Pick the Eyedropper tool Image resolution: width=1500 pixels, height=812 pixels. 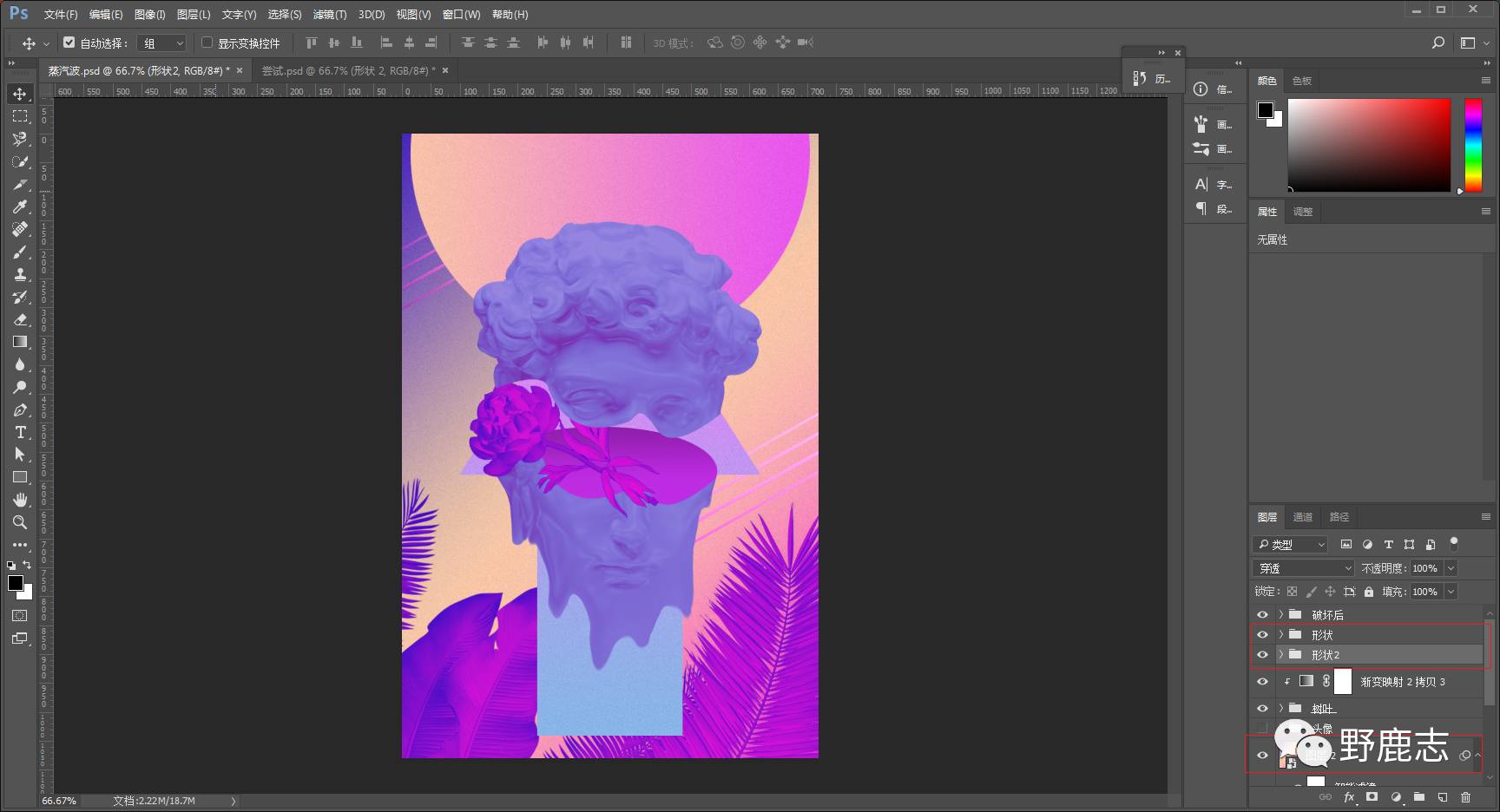coord(20,206)
